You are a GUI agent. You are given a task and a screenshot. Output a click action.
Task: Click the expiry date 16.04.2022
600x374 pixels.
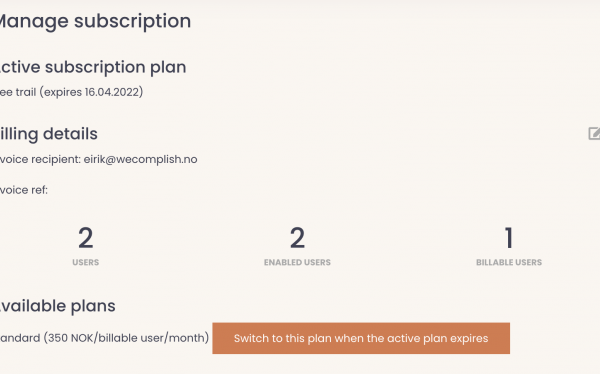click(x=112, y=92)
